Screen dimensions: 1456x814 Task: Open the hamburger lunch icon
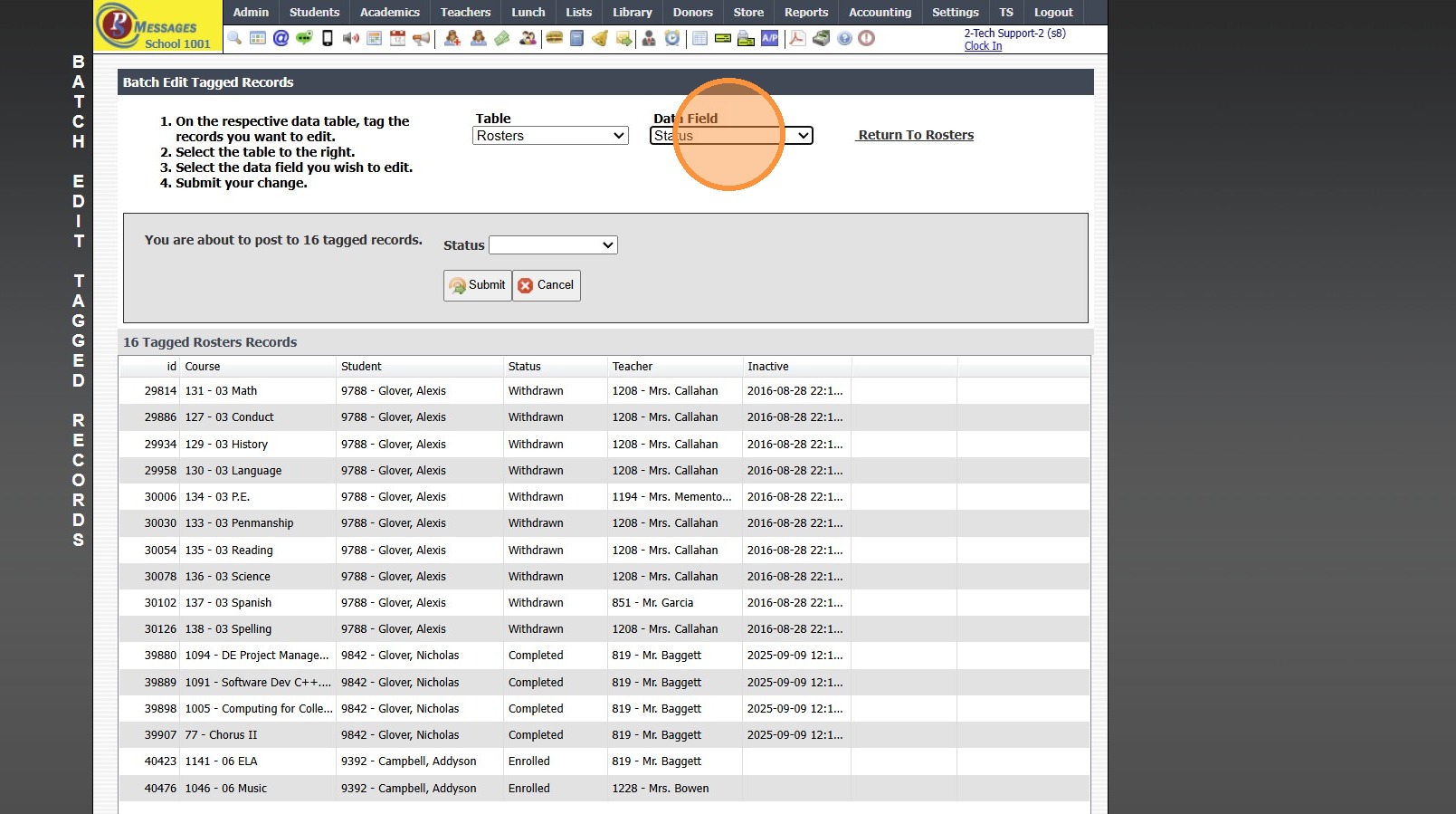(554, 38)
